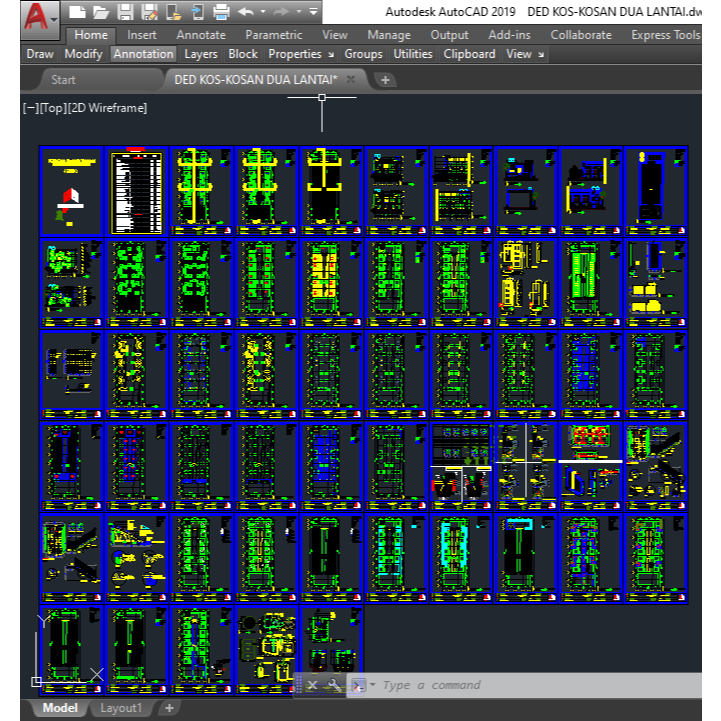Open the View panel button
Screen dimensions: 721x721
(519, 54)
